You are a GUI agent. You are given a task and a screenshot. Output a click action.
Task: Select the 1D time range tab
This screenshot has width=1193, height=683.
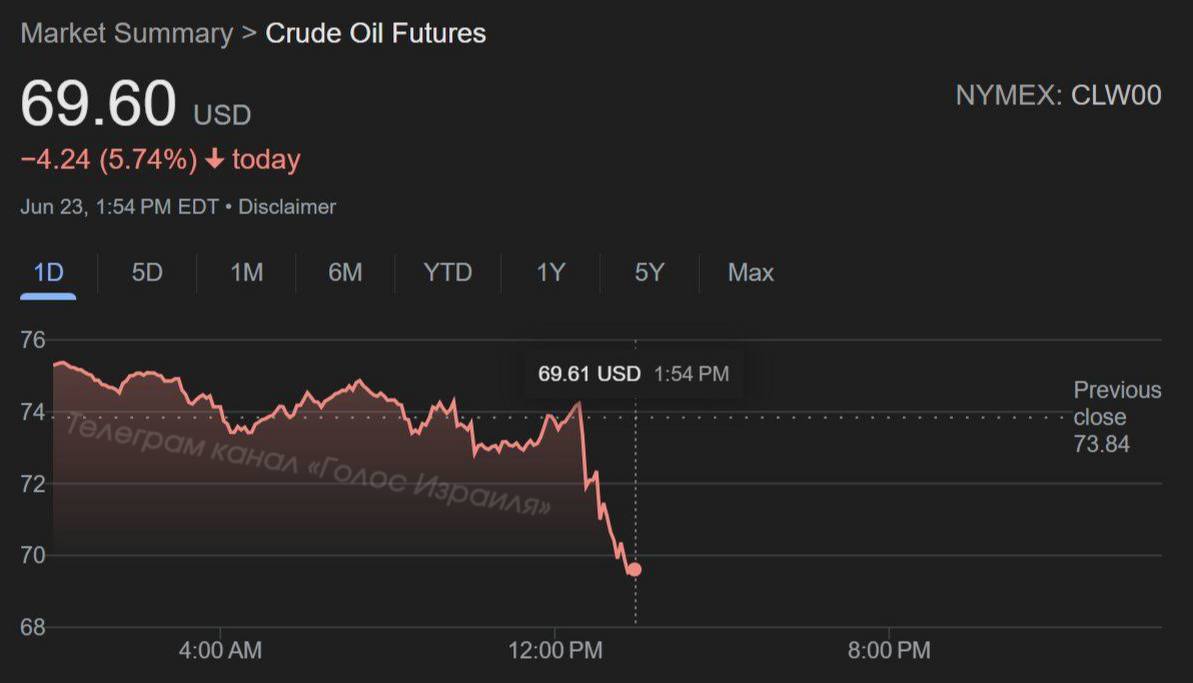coord(48,272)
